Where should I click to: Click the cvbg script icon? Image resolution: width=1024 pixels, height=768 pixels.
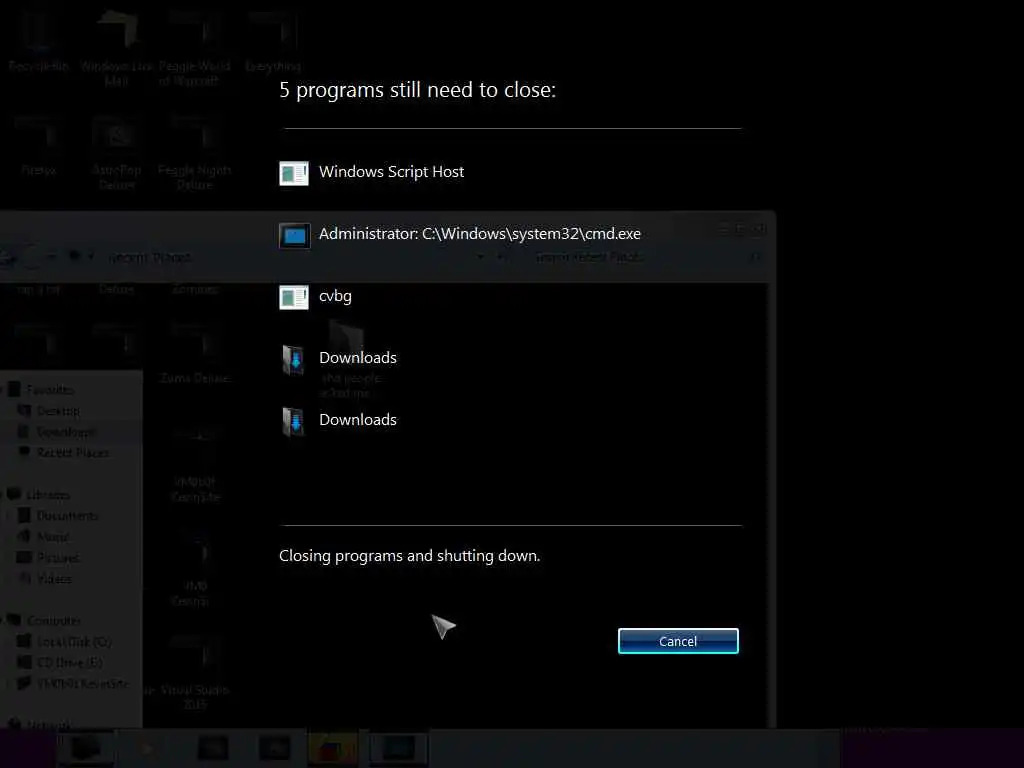click(x=294, y=297)
